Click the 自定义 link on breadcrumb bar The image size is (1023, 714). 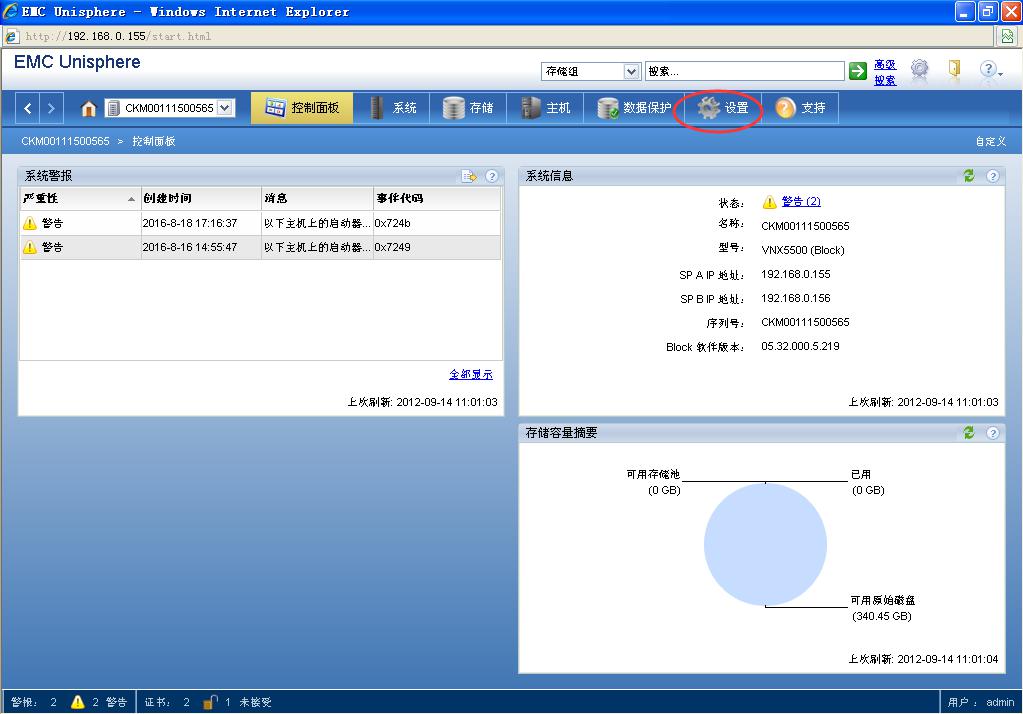pyautogui.click(x=990, y=142)
